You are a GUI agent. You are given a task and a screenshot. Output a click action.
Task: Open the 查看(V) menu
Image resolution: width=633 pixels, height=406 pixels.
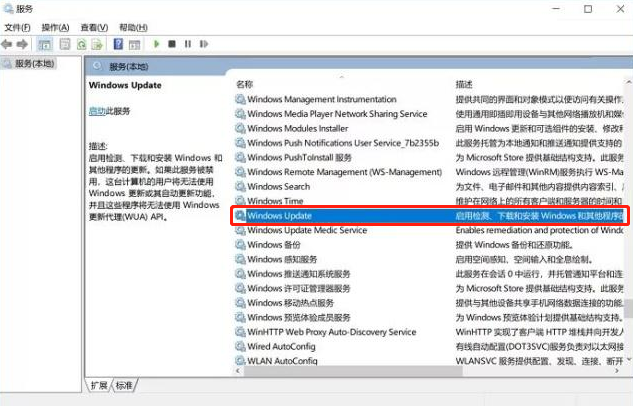[x=94, y=27]
